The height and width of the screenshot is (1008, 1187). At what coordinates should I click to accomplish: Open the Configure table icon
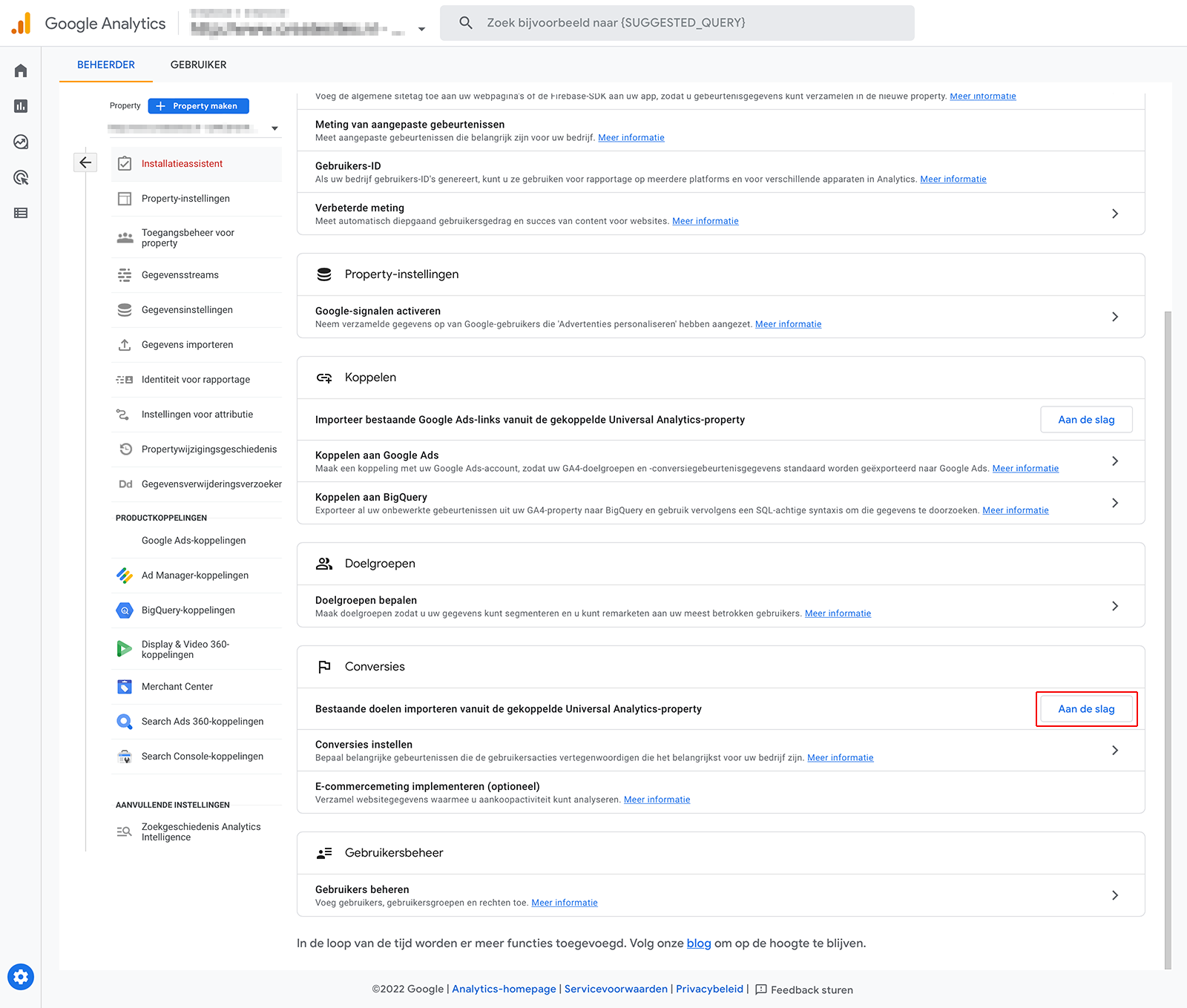pyautogui.click(x=21, y=213)
